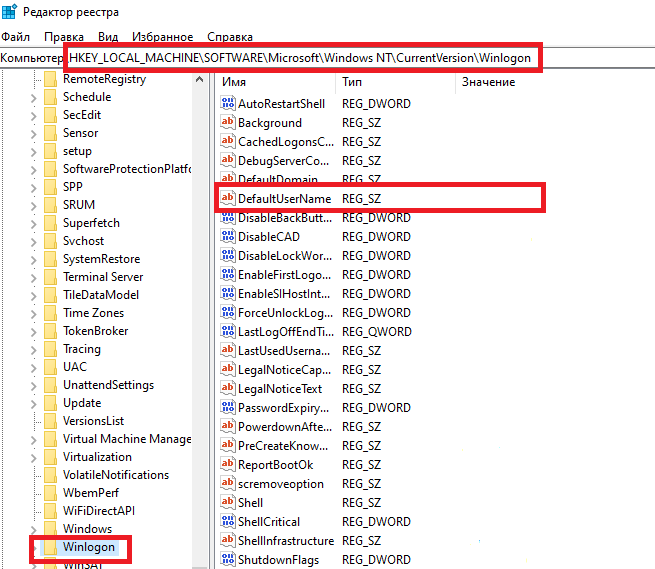This screenshot has width=655, height=569.
Task: Select the LastUsedUserna... value name
Action: click(x=284, y=351)
